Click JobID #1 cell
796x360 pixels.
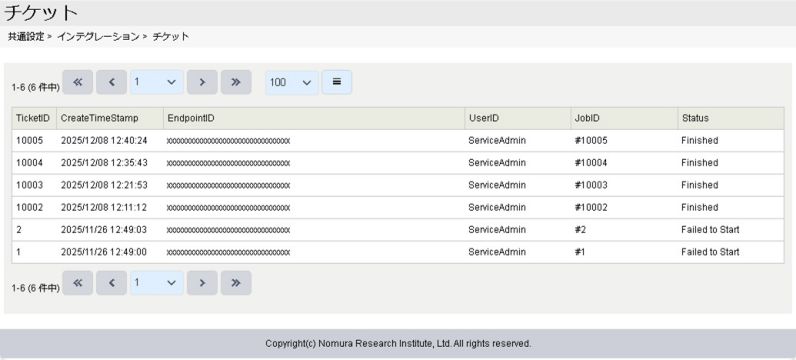click(x=624, y=252)
